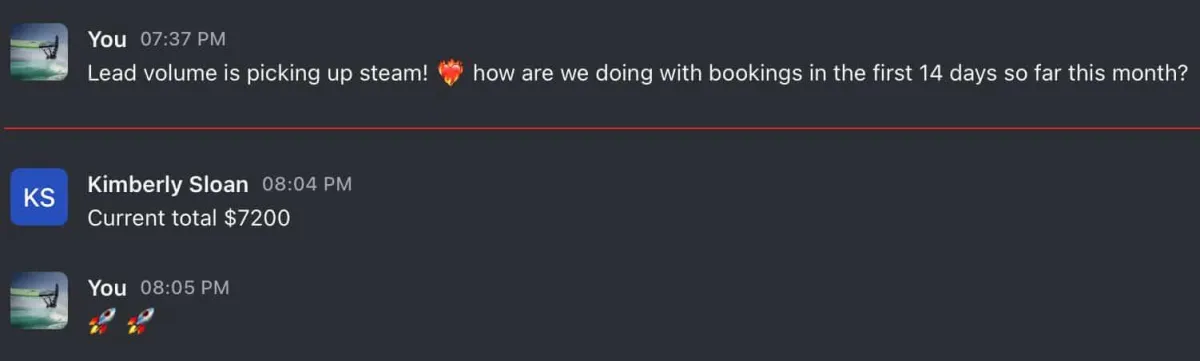Open your profile picture beside the 08:05 PM message

pyautogui.click(x=39, y=299)
